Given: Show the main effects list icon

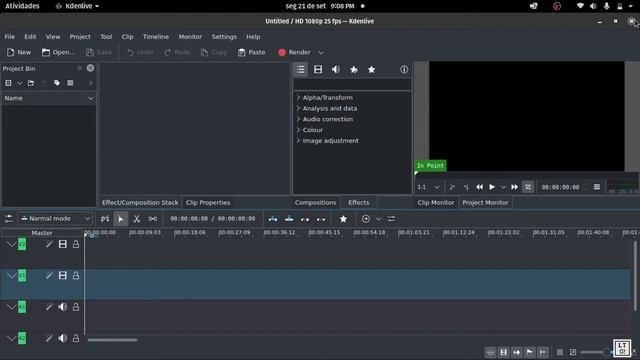Looking at the screenshot, I should [300, 69].
